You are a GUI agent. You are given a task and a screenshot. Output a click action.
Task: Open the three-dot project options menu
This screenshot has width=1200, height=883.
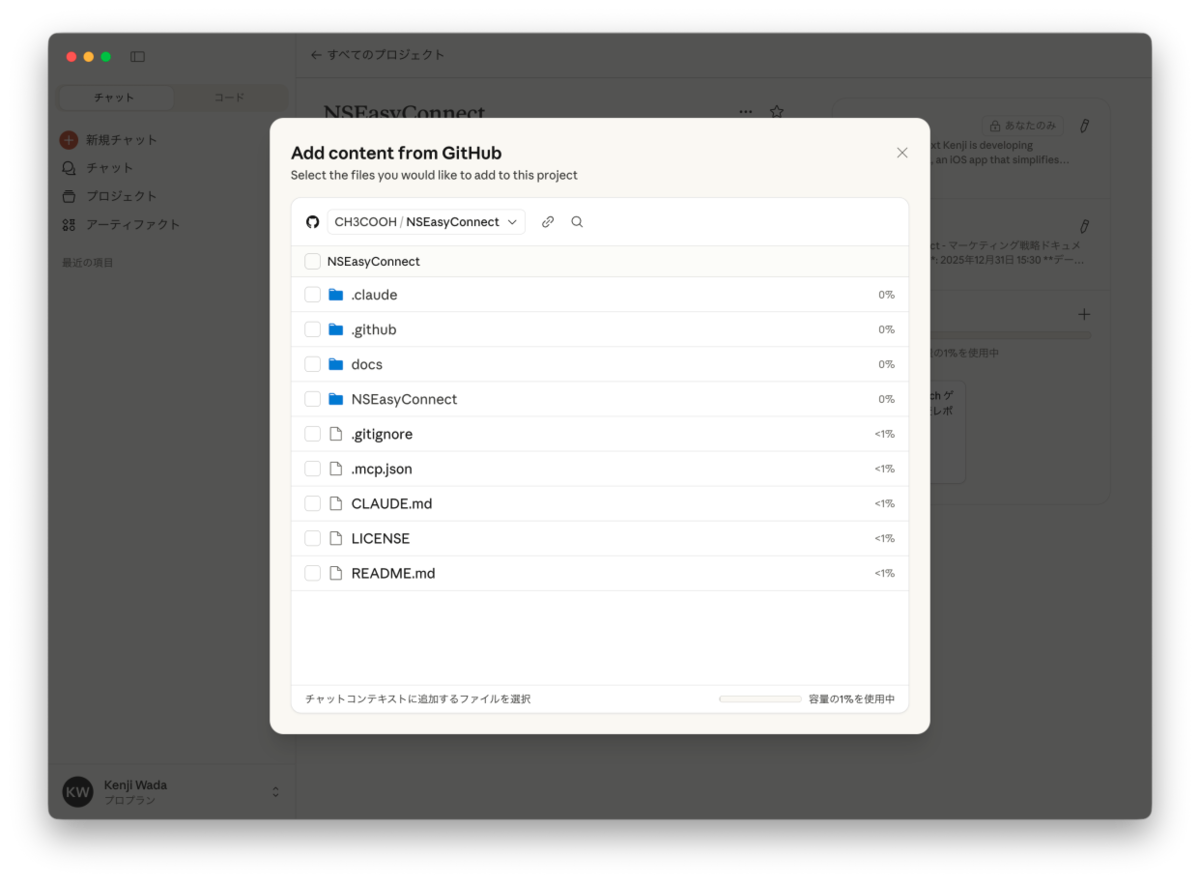coord(745,112)
